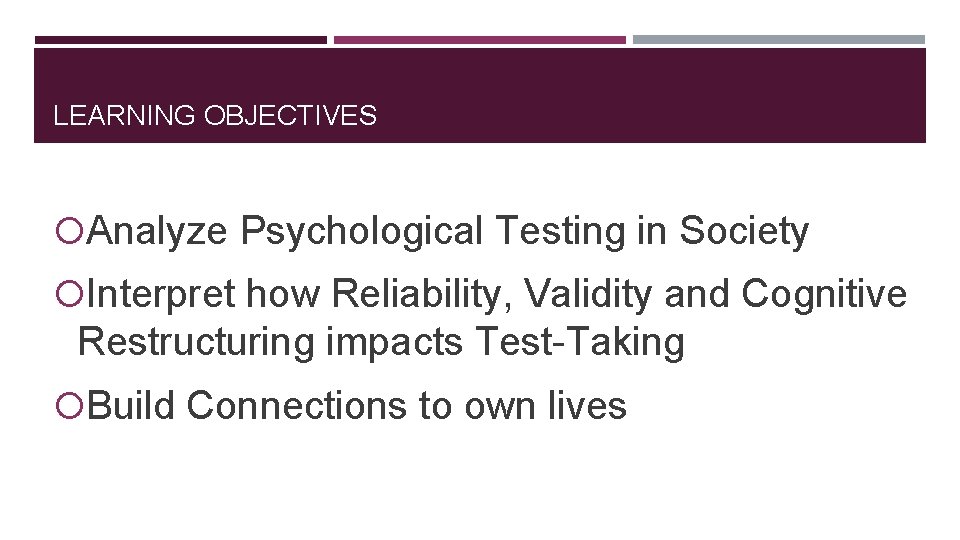Click the word Restructuring

(196, 342)
